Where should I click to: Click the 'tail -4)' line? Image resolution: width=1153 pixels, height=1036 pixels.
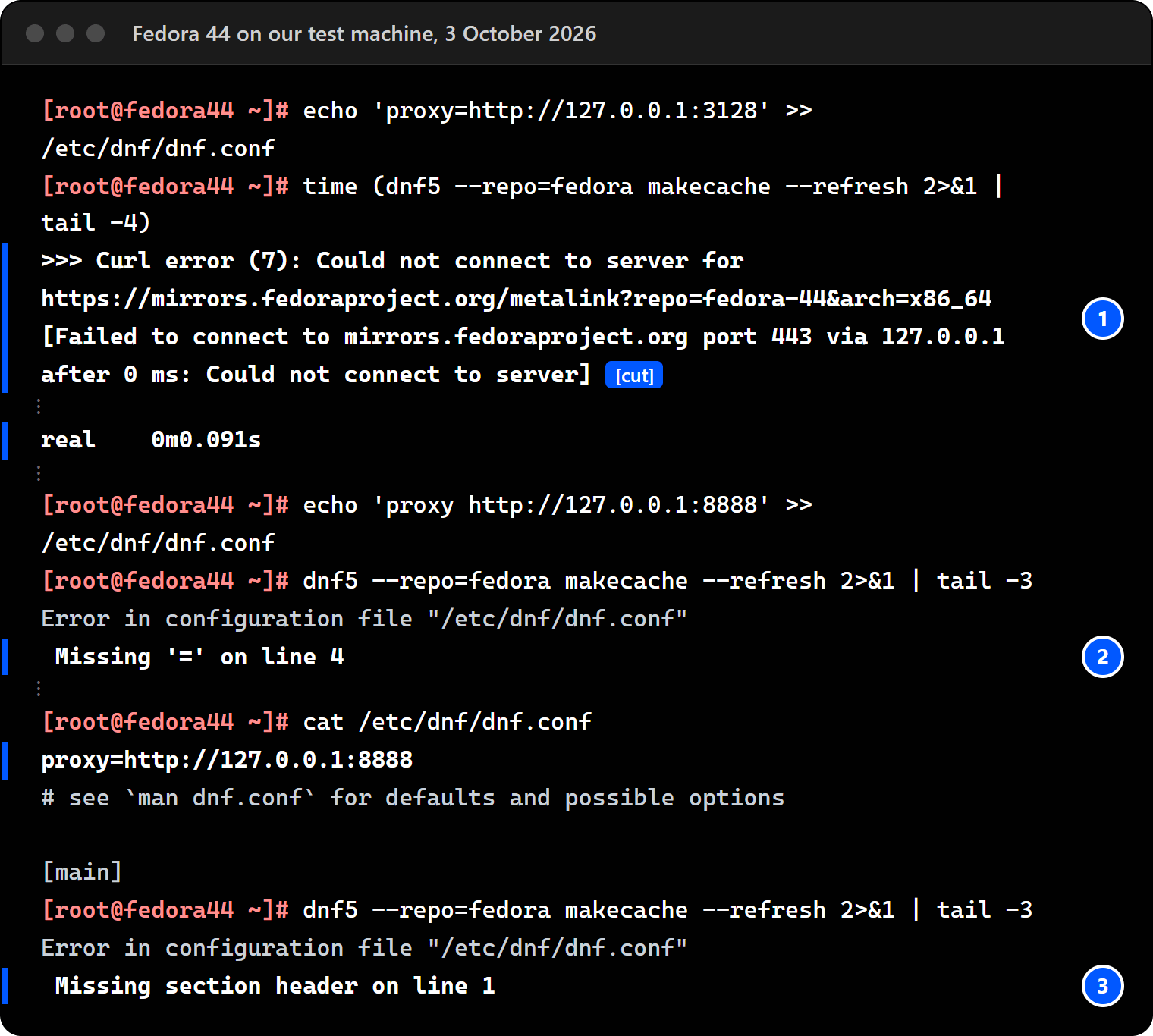96,223
